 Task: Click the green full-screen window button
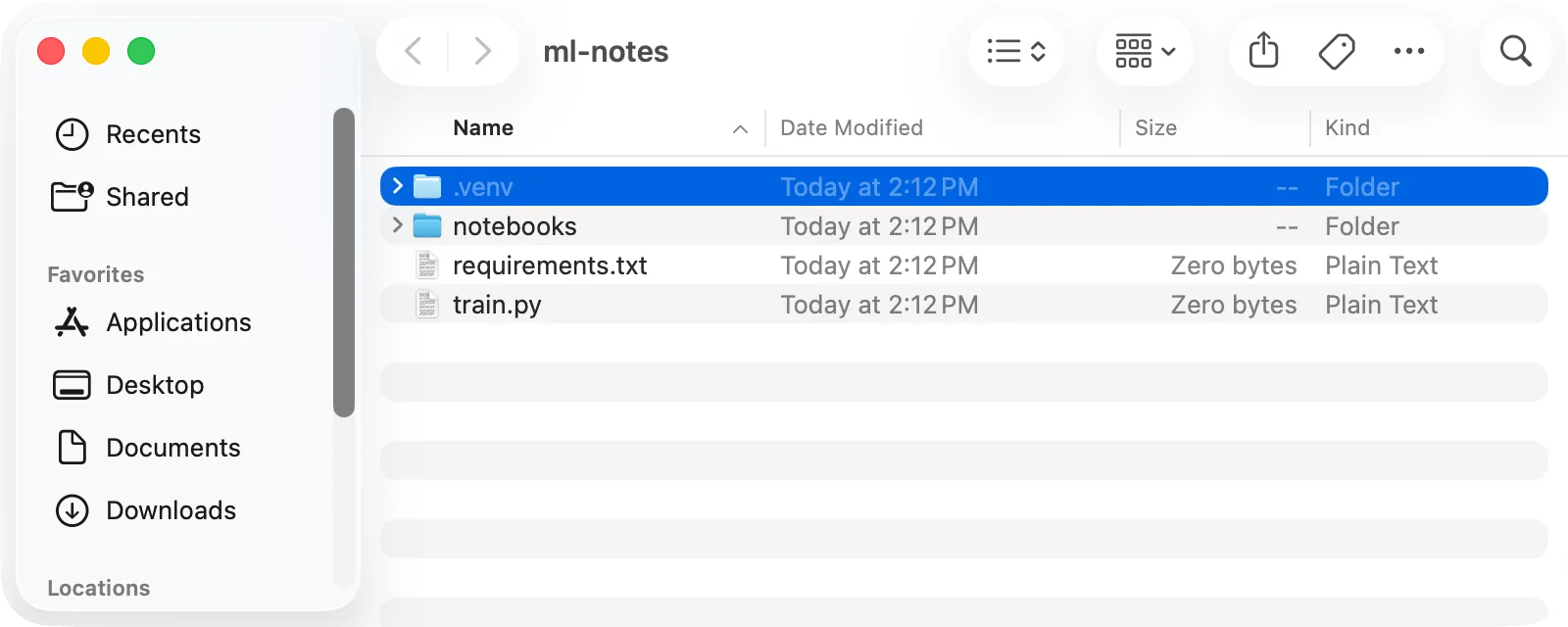click(141, 51)
